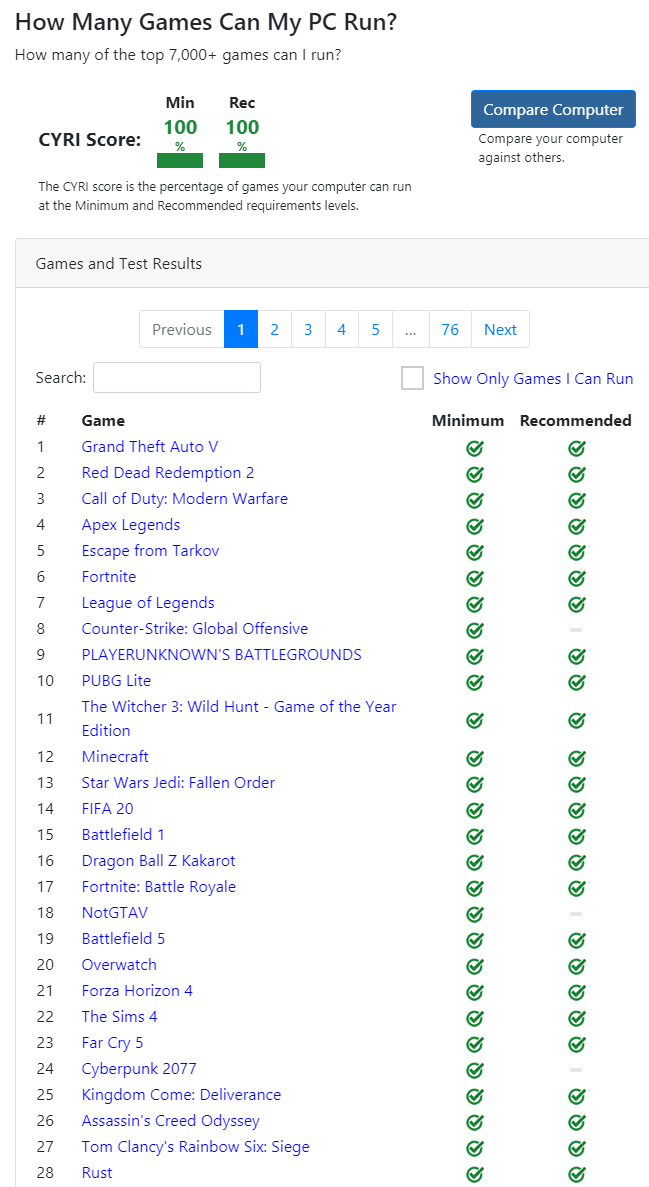Open Overwatch game link
This screenshot has width=649, height=1187.
point(120,964)
